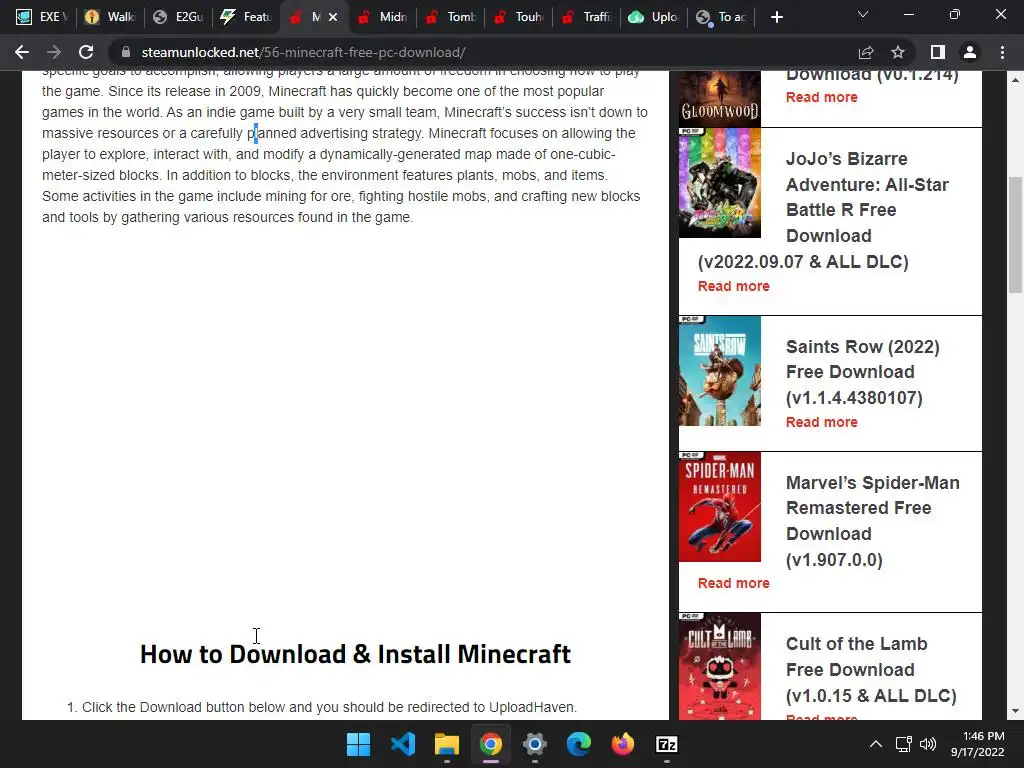
Task: Click the page's vertical scrollbar thumb
Action: tap(1016, 235)
